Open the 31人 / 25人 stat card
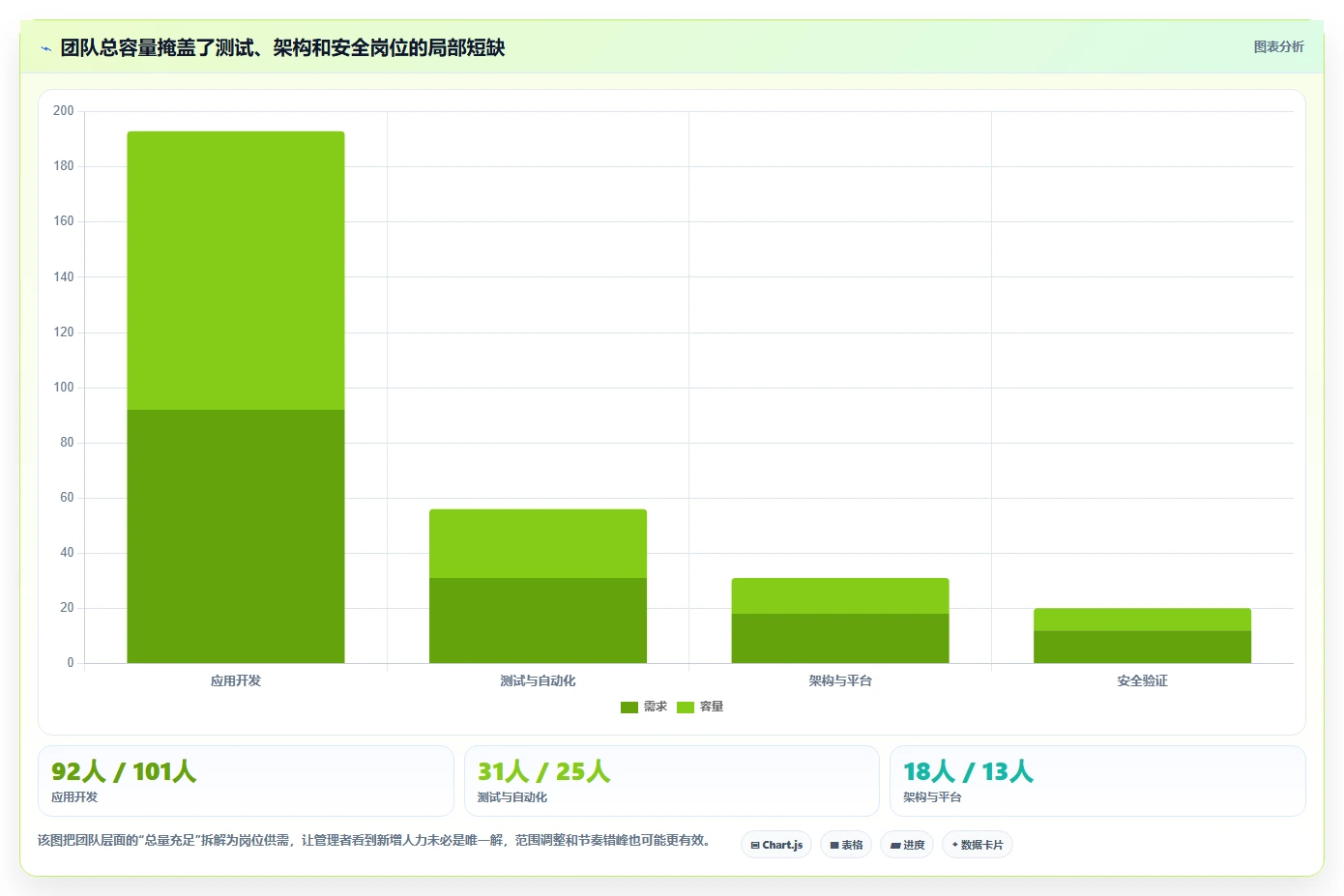This screenshot has width=1344, height=896. click(672, 781)
